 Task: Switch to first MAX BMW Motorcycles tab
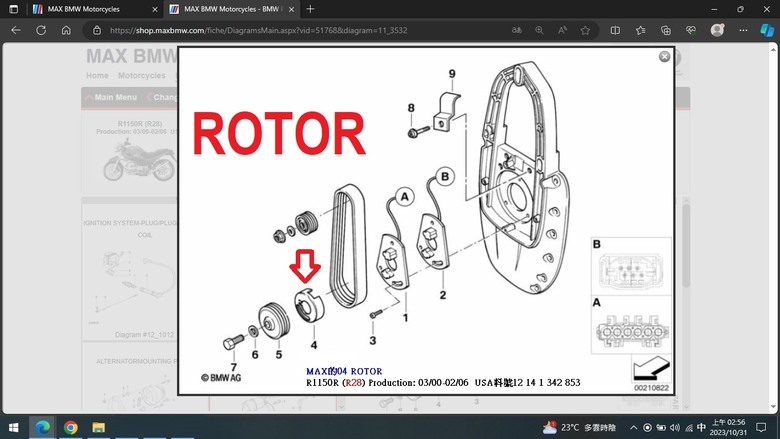click(95, 9)
